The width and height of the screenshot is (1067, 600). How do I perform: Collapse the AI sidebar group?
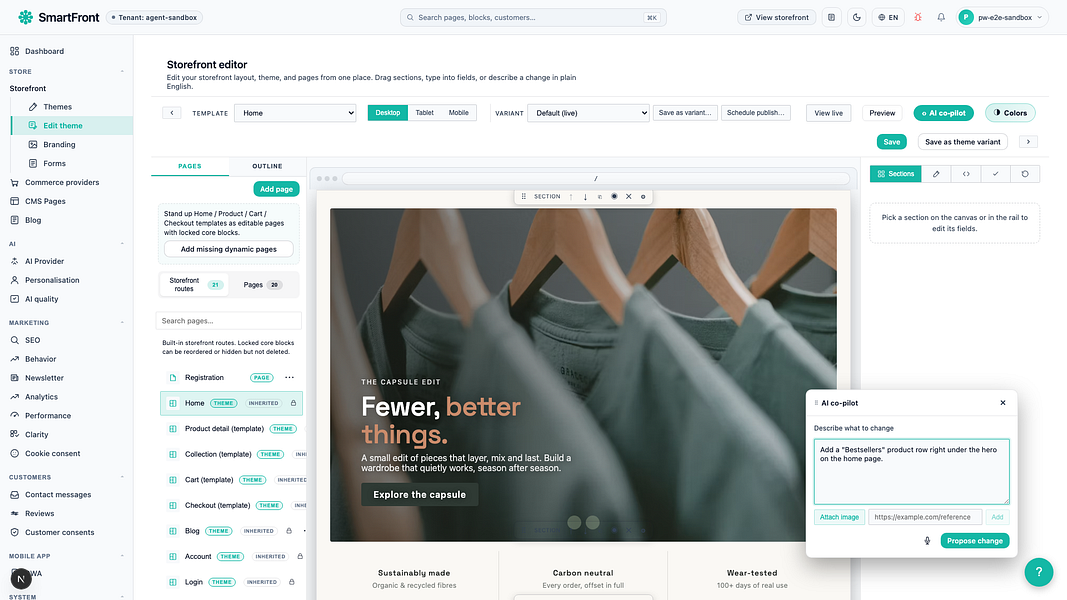tap(122, 244)
